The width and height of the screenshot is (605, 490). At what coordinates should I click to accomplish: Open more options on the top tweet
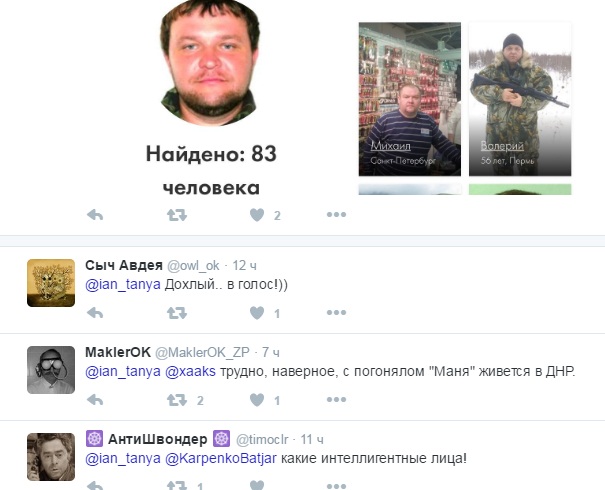(x=336, y=215)
